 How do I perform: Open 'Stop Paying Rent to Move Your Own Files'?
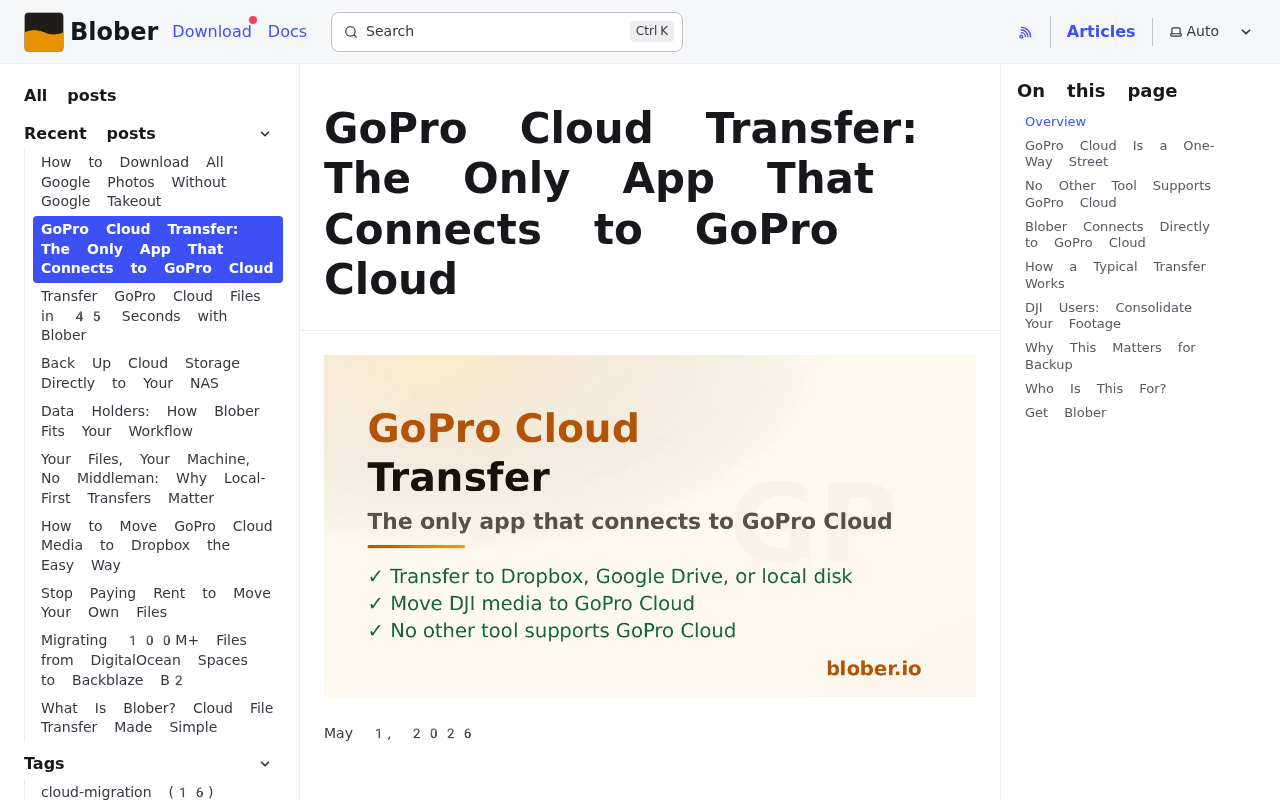158,603
